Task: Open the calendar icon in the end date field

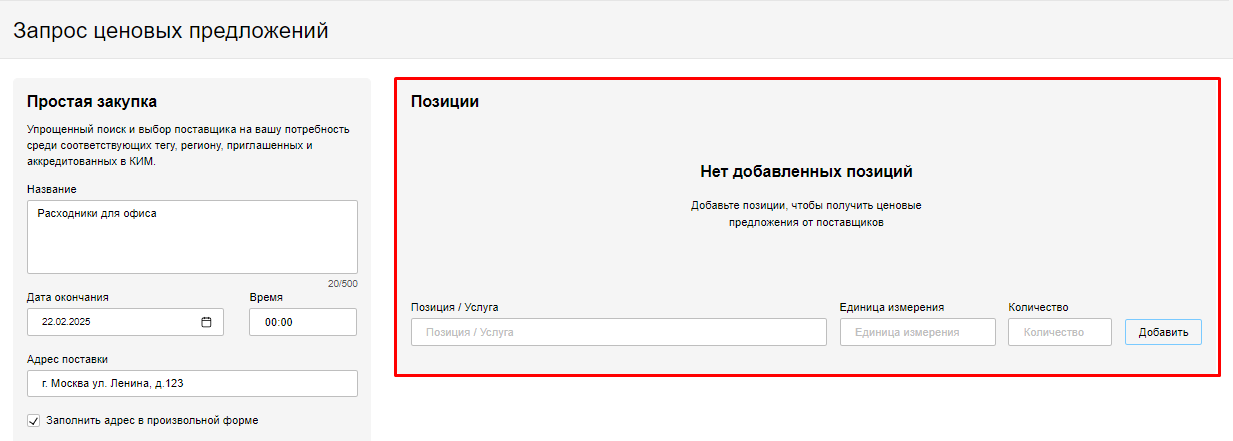Action: click(206, 322)
